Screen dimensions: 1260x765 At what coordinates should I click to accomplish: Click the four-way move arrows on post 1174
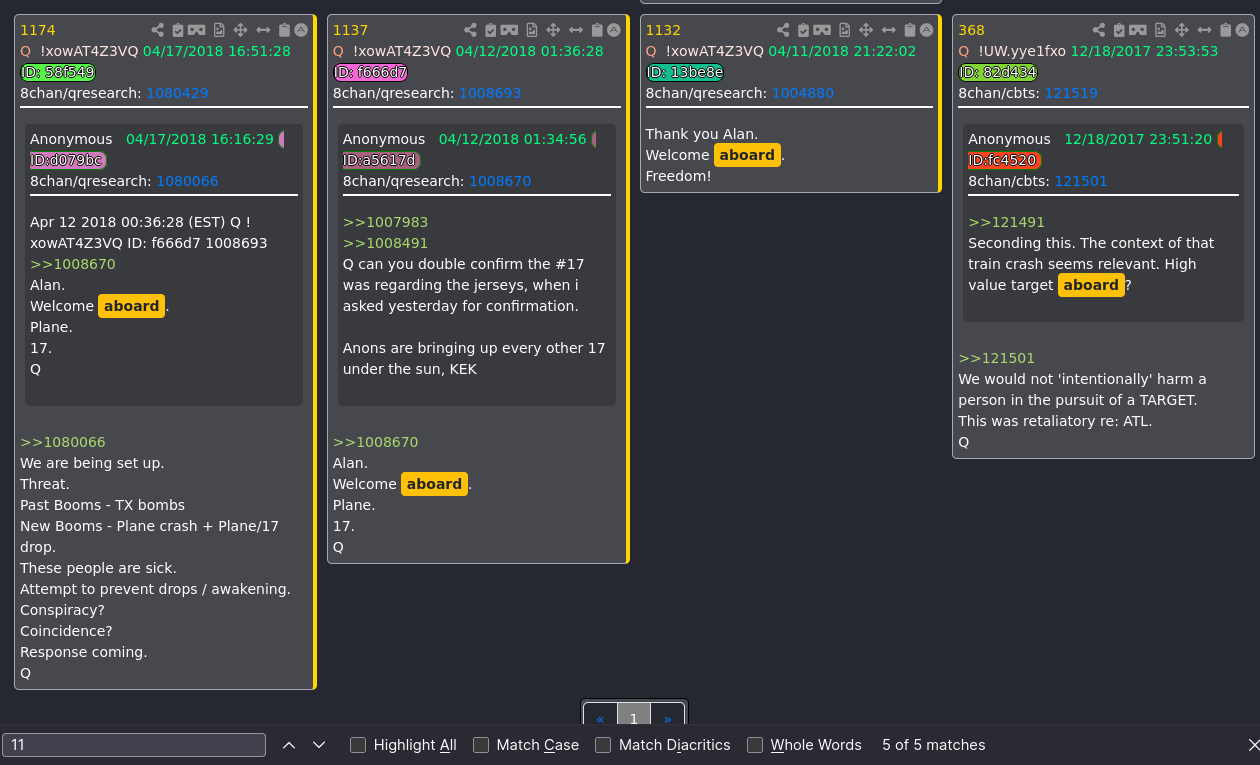click(240, 30)
